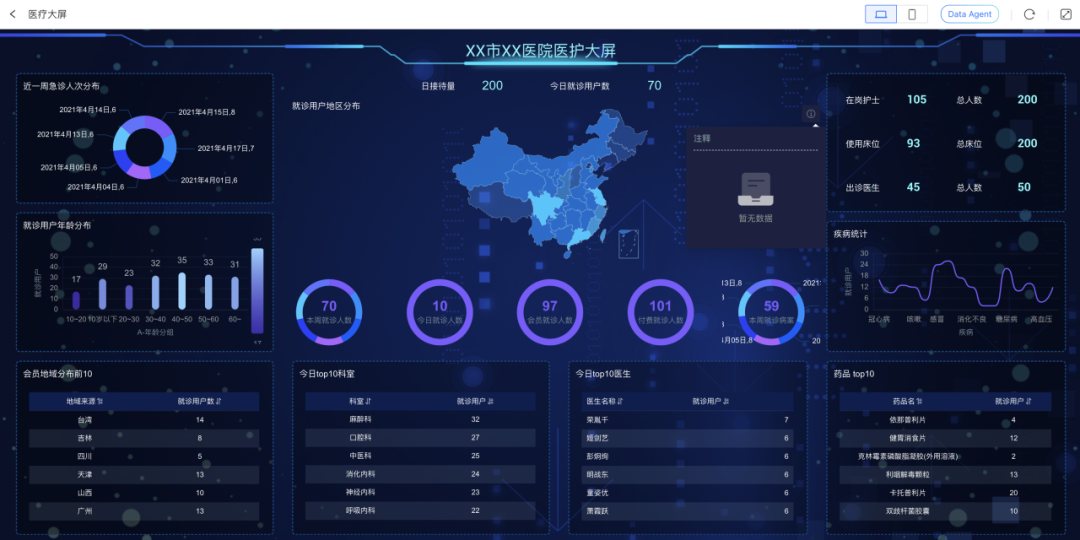
Task: Click the 卡托普利片 medicine row
Action: 945,492
